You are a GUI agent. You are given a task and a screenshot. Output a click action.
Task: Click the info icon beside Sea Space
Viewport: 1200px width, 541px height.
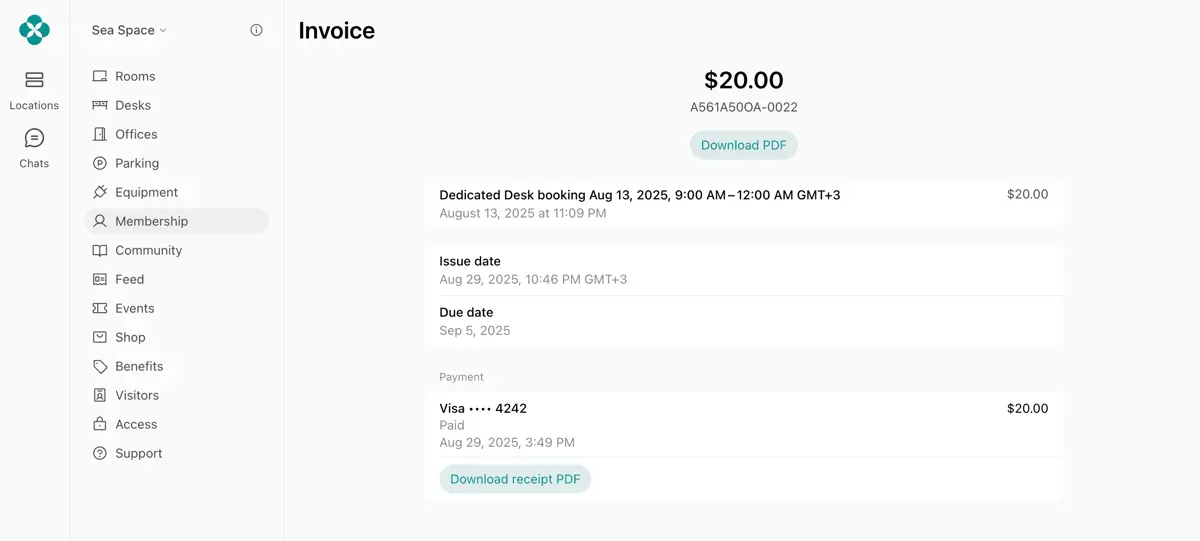click(256, 30)
